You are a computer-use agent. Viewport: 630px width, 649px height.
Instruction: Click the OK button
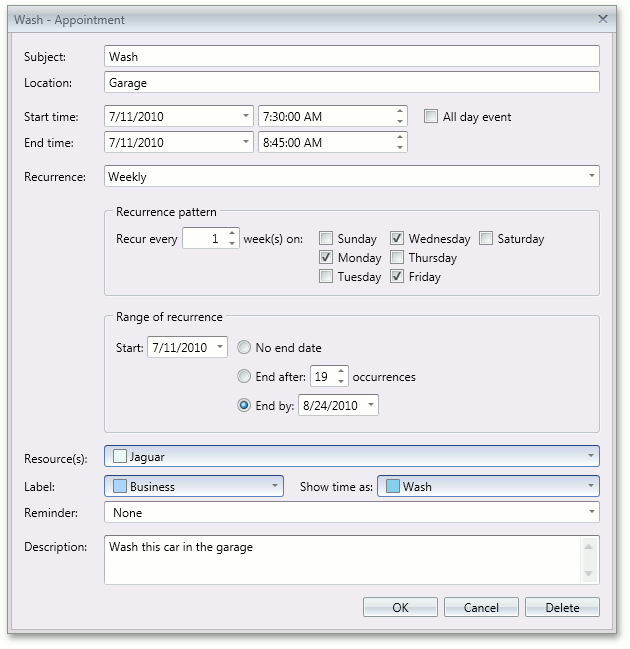pyautogui.click(x=400, y=608)
